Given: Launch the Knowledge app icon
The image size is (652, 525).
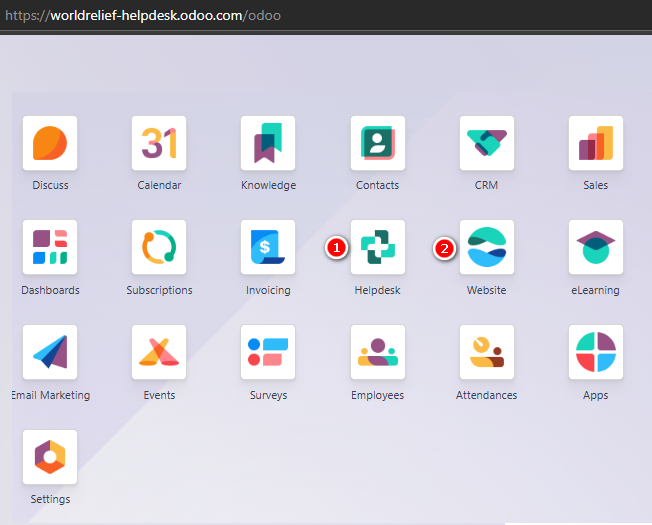Looking at the screenshot, I should pyautogui.click(x=268, y=143).
